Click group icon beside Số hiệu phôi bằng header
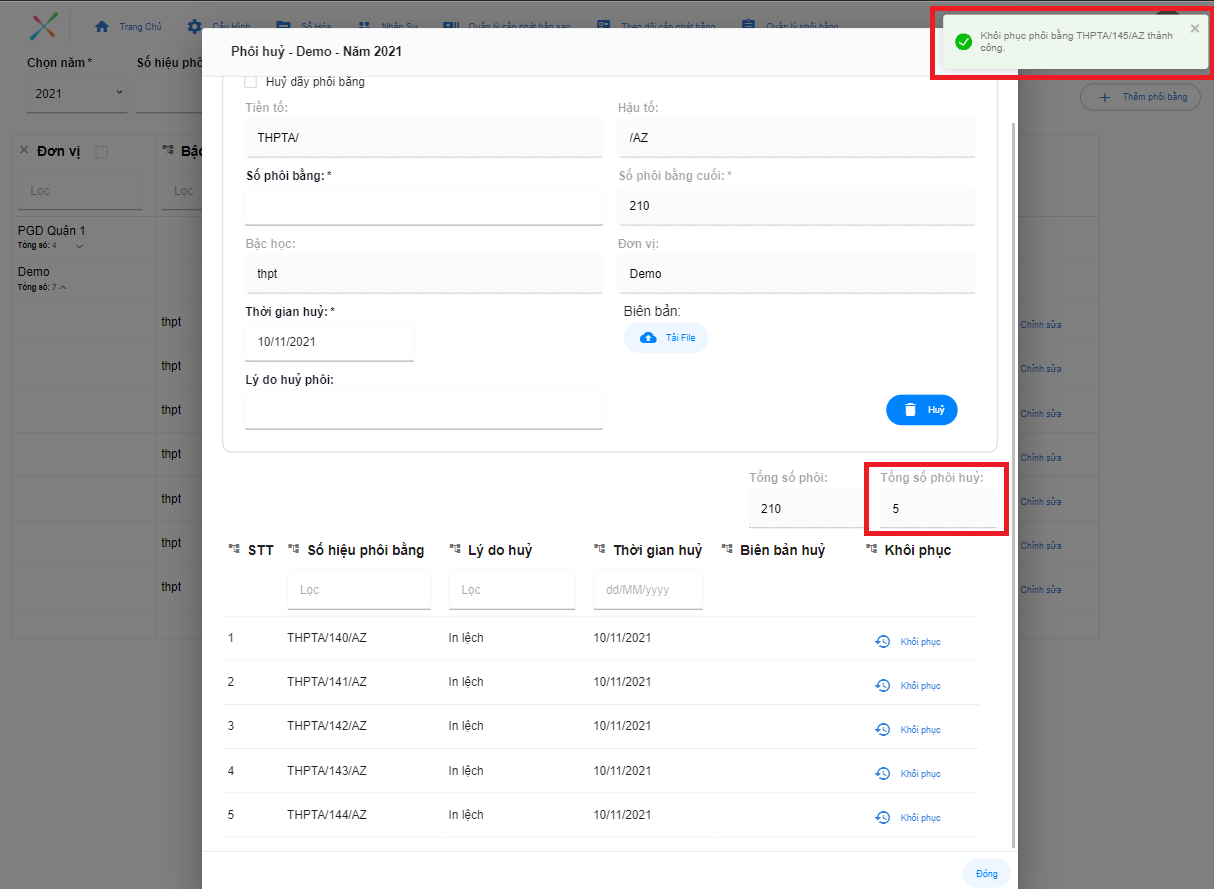The width and height of the screenshot is (1214, 889). pyautogui.click(x=294, y=550)
